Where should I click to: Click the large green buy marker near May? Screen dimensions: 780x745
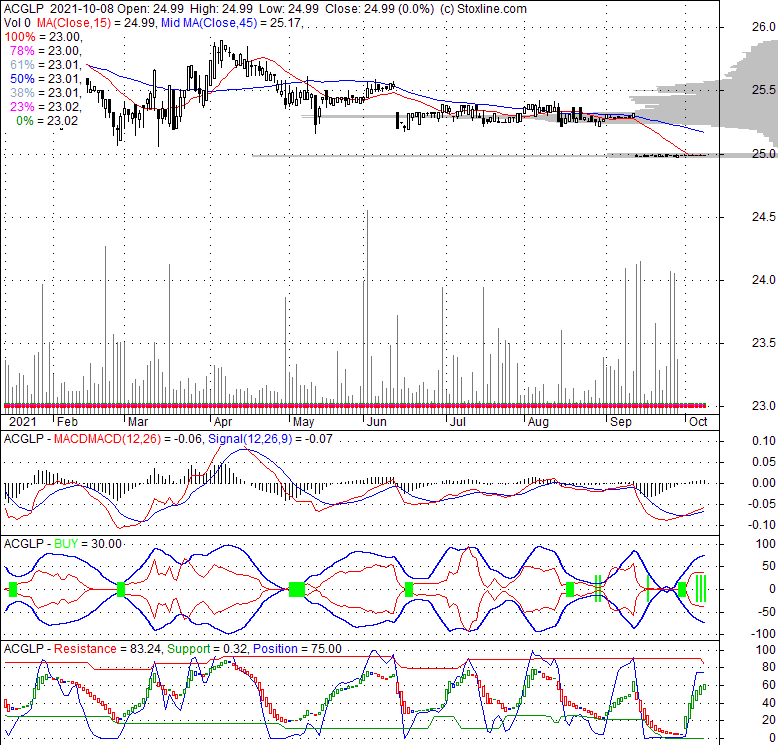click(x=297, y=589)
